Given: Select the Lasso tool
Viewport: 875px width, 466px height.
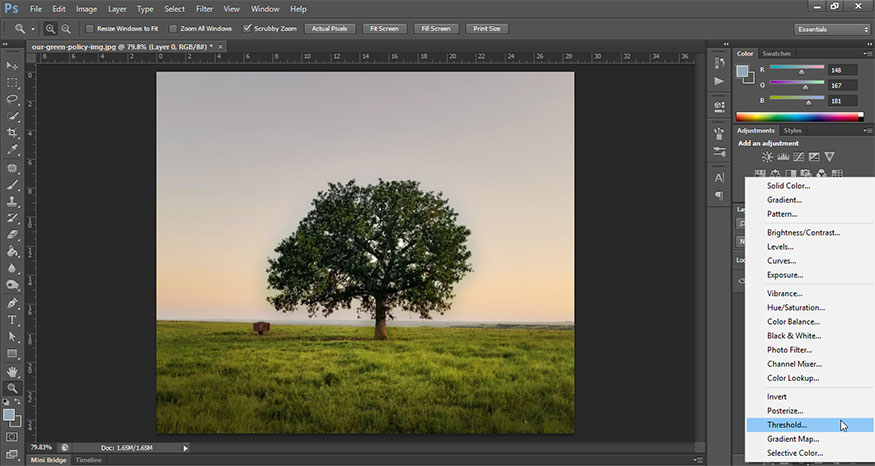Looking at the screenshot, I should point(13,100).
